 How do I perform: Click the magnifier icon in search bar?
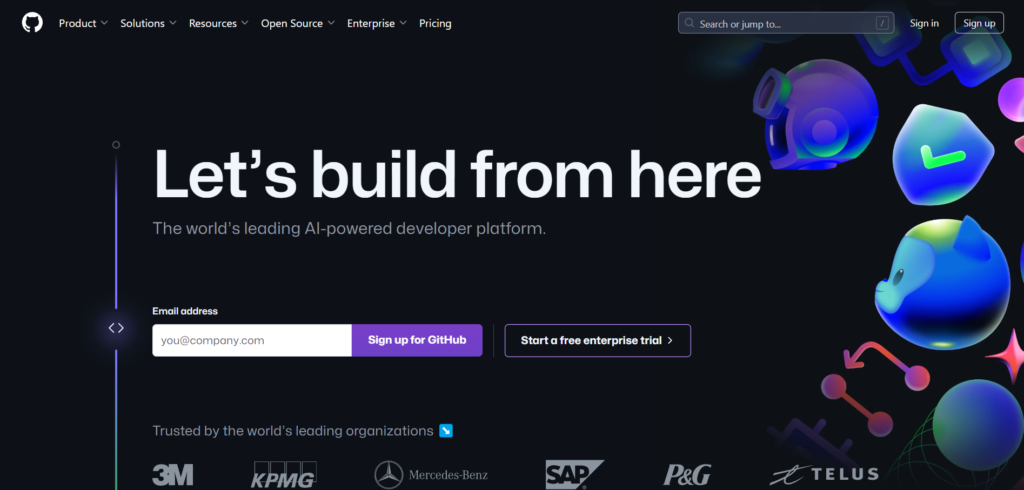coord(689,24)
